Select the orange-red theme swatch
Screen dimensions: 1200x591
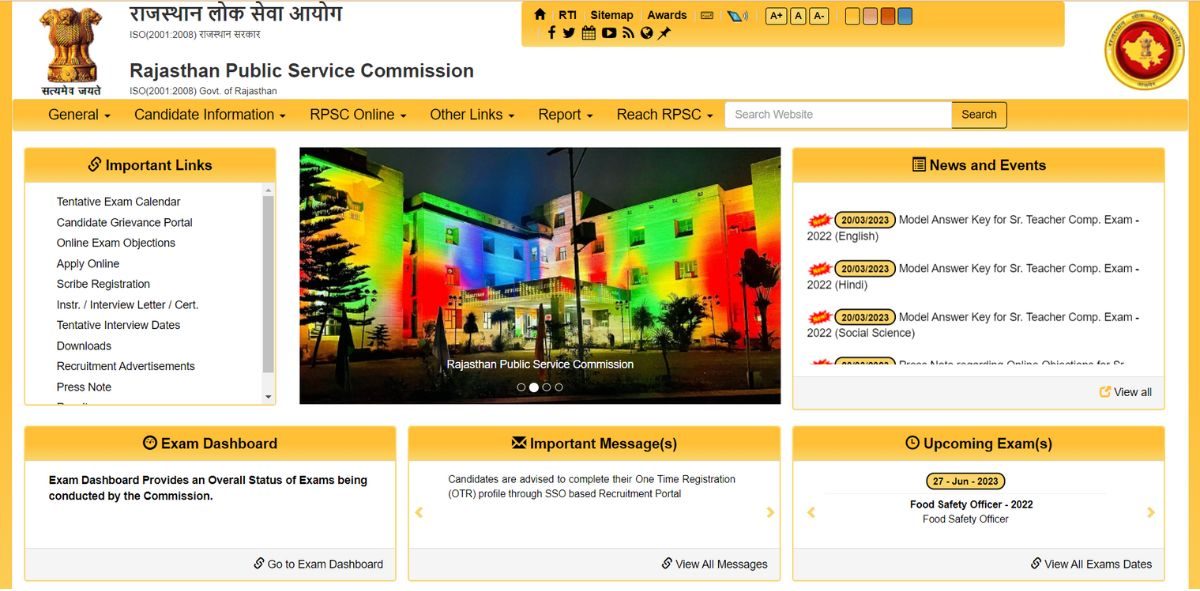[x=888, y=16]
